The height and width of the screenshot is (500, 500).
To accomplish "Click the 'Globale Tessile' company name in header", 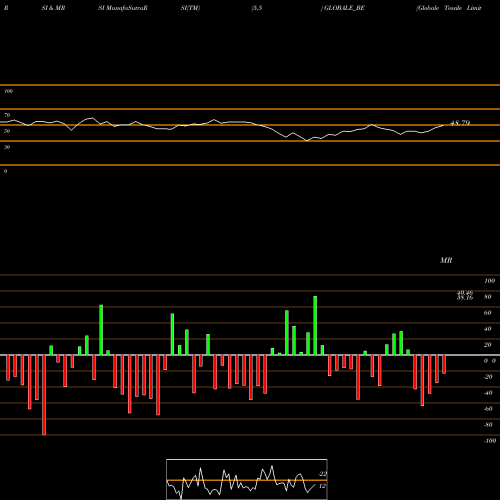I will [x=440, y=8].
